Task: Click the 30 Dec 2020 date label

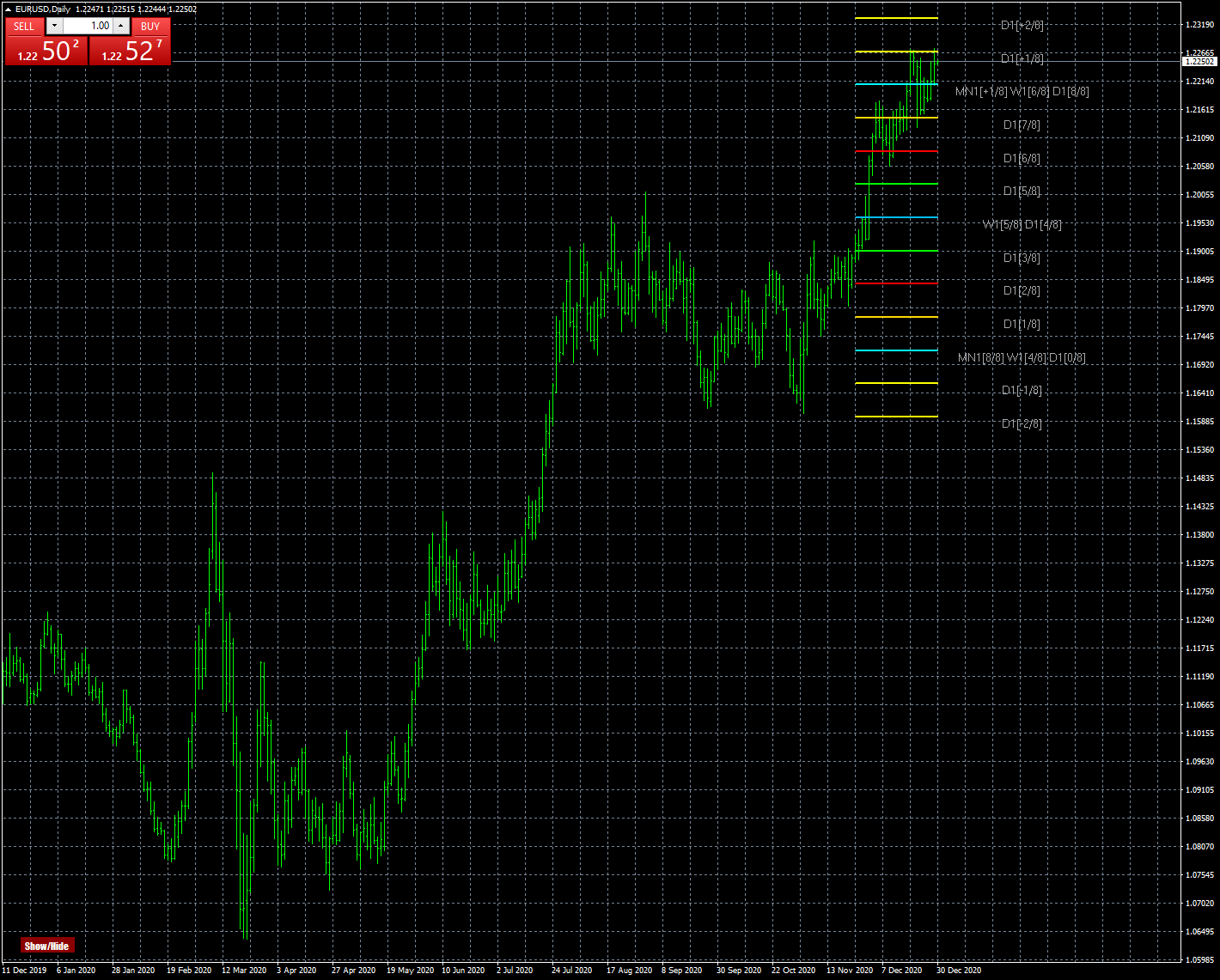Action: click(x=959, y=971)
